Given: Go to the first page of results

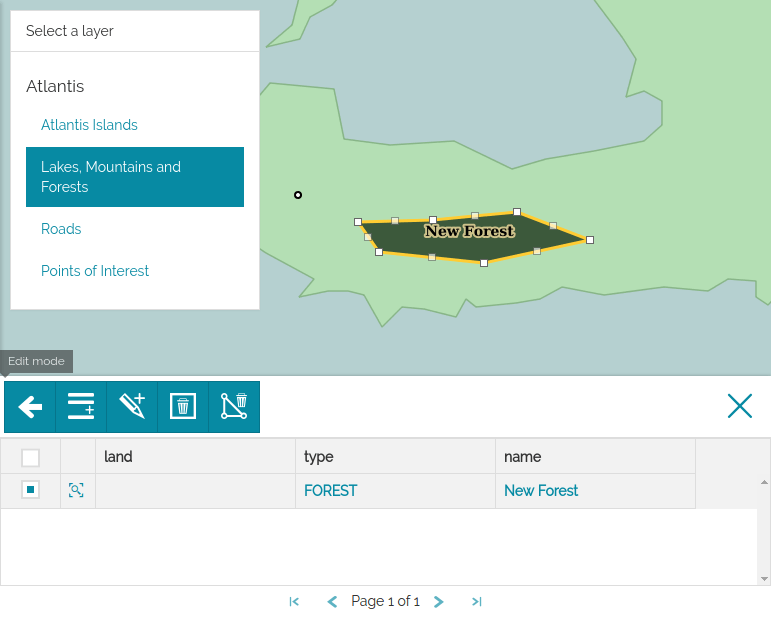Looking at the screenshot, I should (x=294, y=602).
